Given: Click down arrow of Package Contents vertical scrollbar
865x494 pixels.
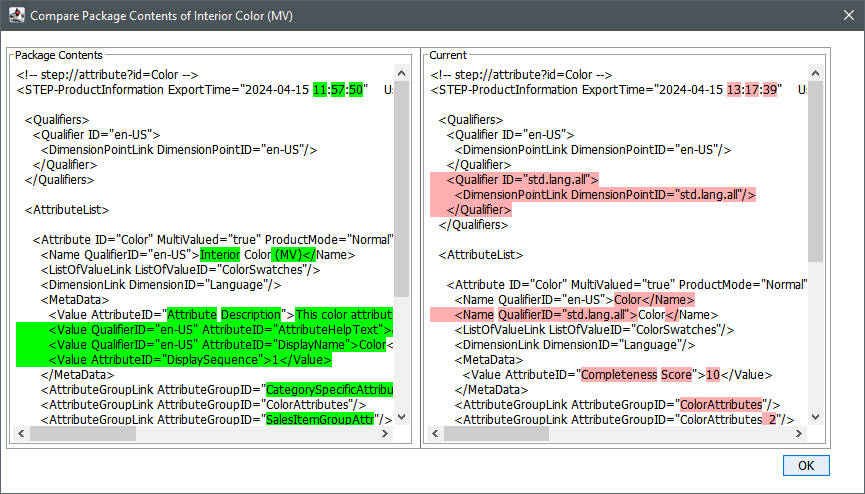Looking at the screenshot, I should [401, 418].
